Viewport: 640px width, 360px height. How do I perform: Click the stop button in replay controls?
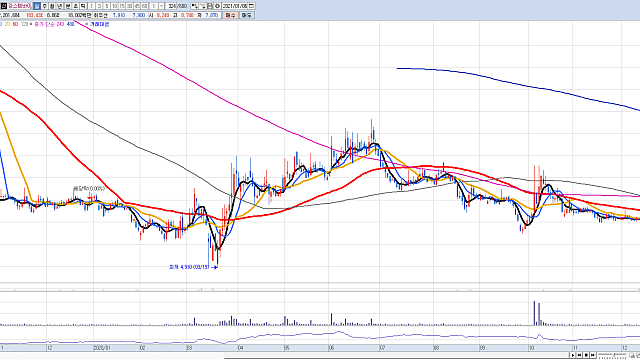tap(586, 355)
